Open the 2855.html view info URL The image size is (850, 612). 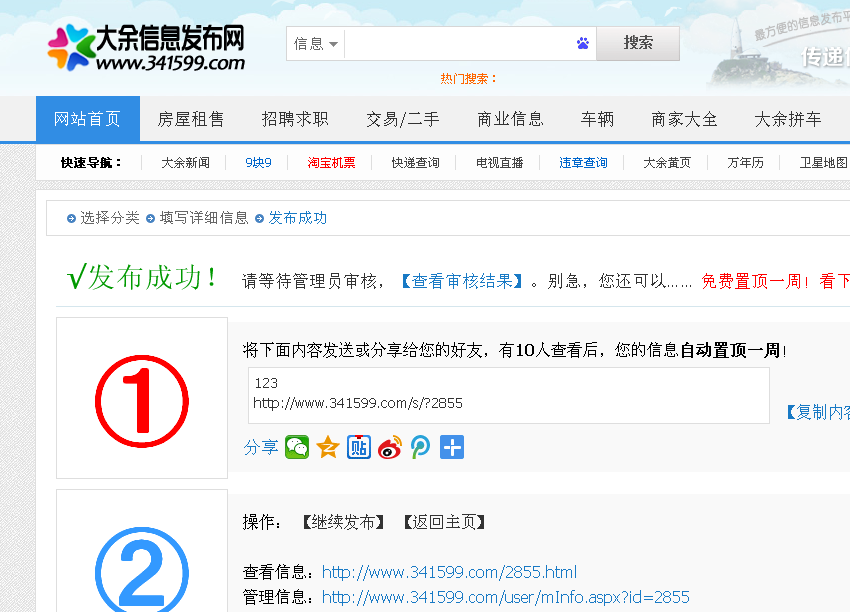[449, 573]
